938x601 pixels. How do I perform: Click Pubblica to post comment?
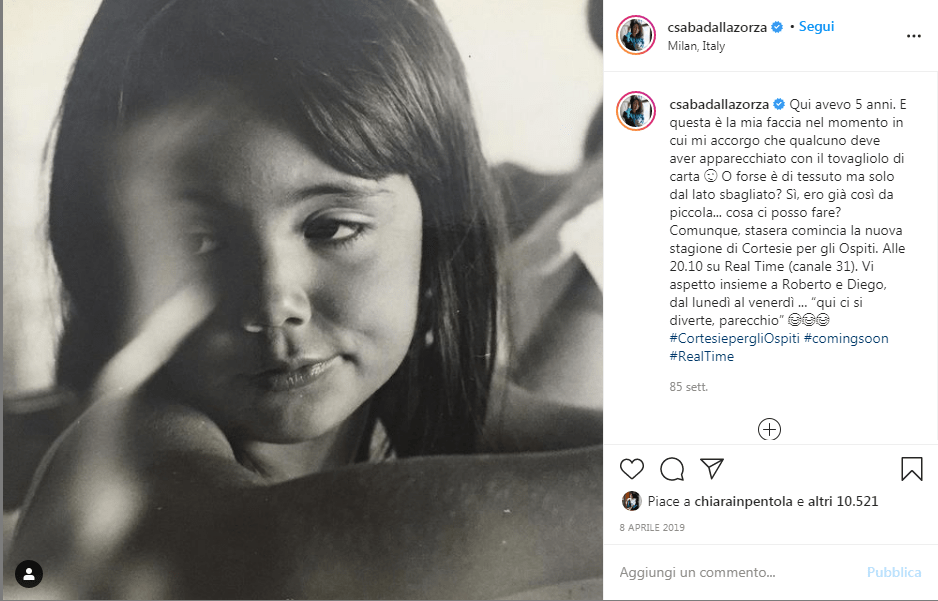point(894,572)
